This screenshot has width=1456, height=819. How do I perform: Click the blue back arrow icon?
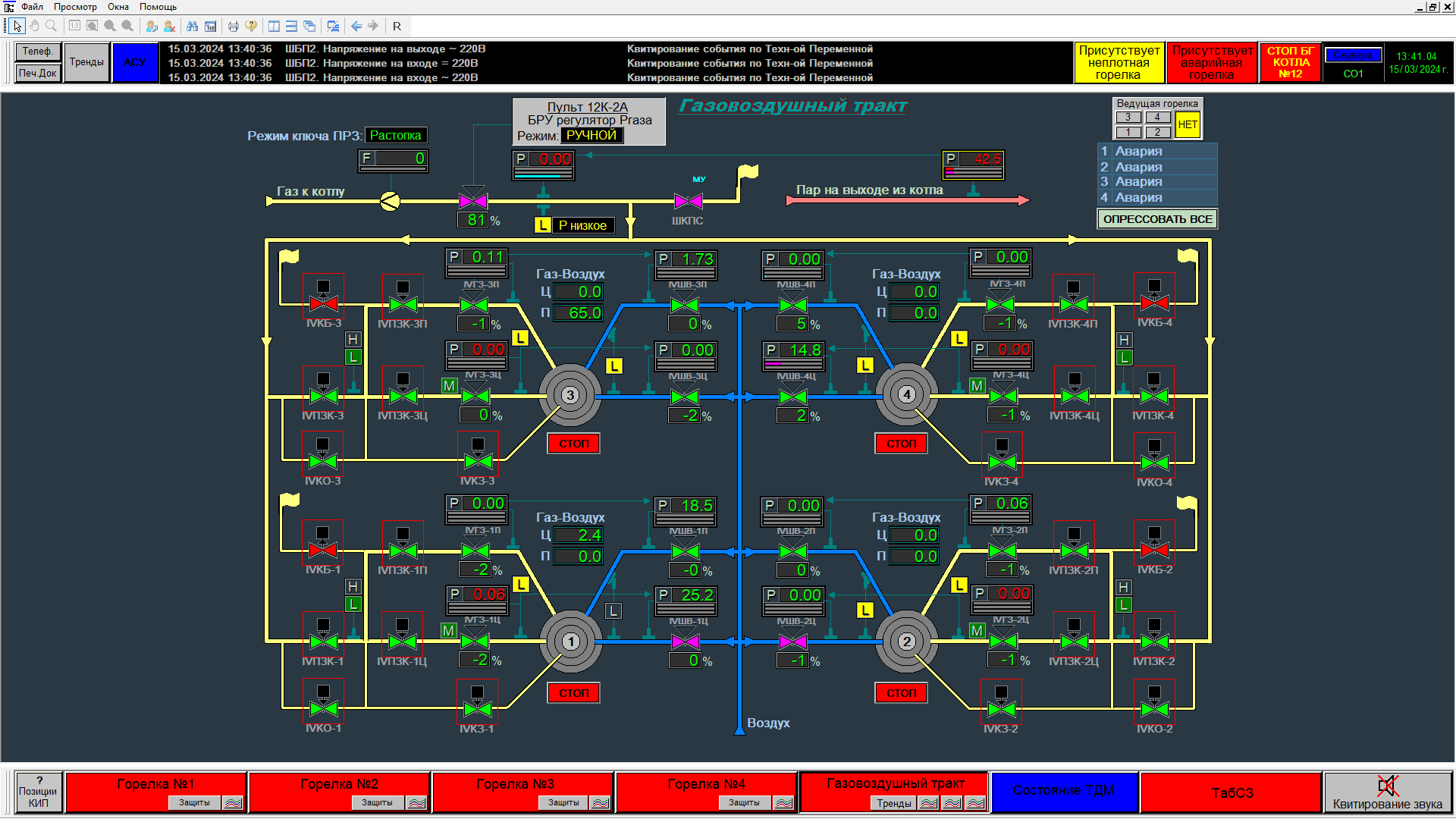[x=356, y=26]
